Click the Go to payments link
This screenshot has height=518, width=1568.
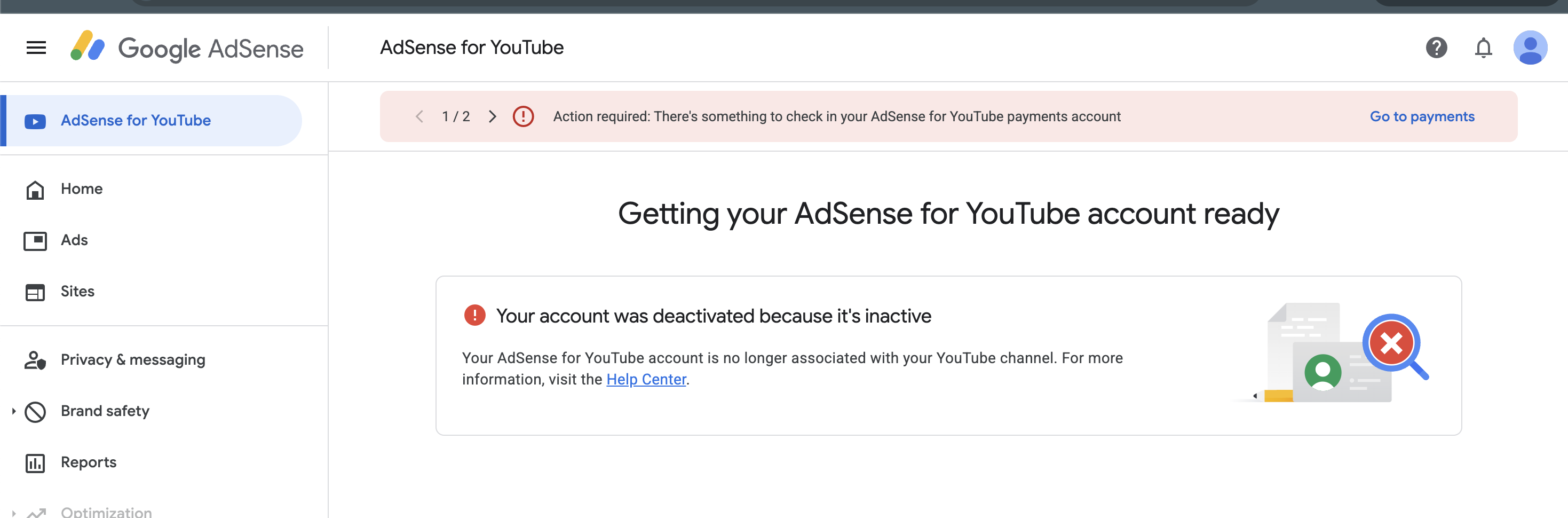[1422, 116]
